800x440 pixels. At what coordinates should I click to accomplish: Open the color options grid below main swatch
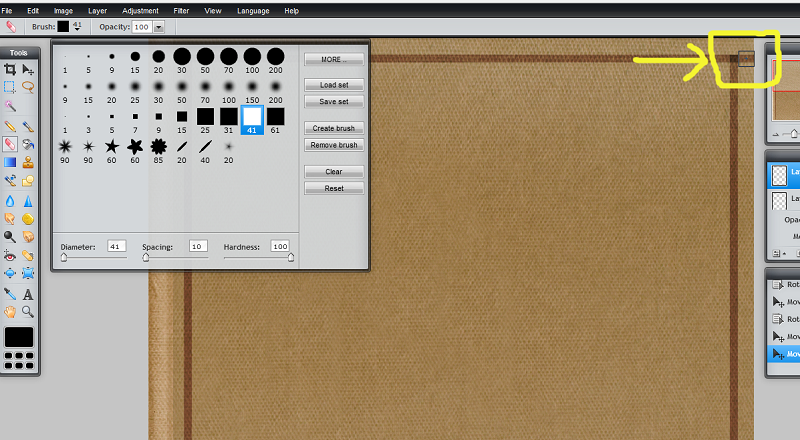pos(19,360)
